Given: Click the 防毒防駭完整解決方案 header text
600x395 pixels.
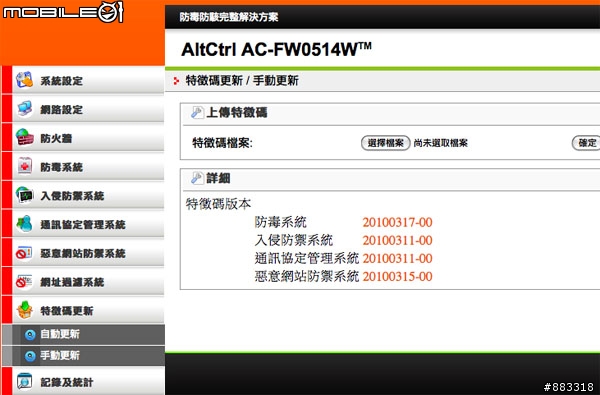Looking at the screenshot, I should [229, 17].
